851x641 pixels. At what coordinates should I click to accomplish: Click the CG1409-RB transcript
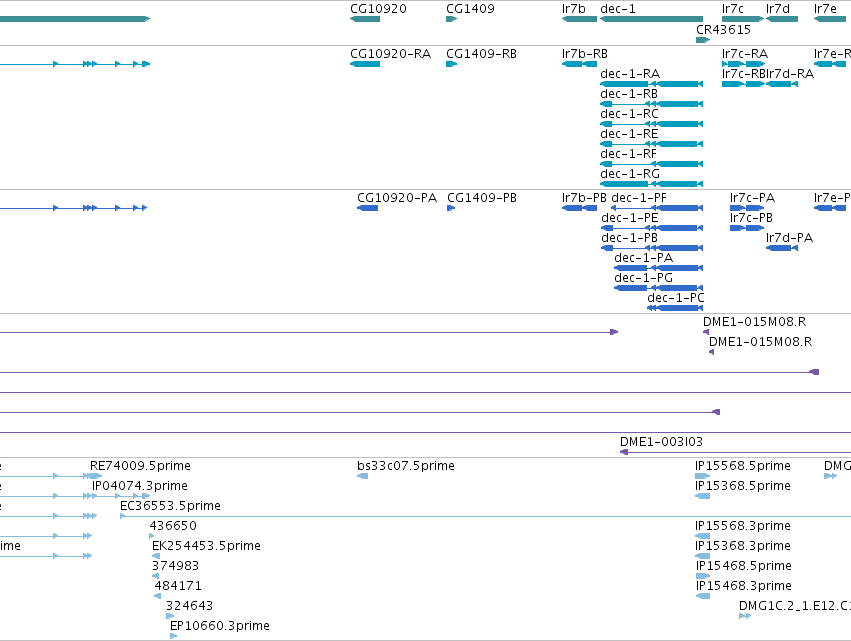[452, 64]
